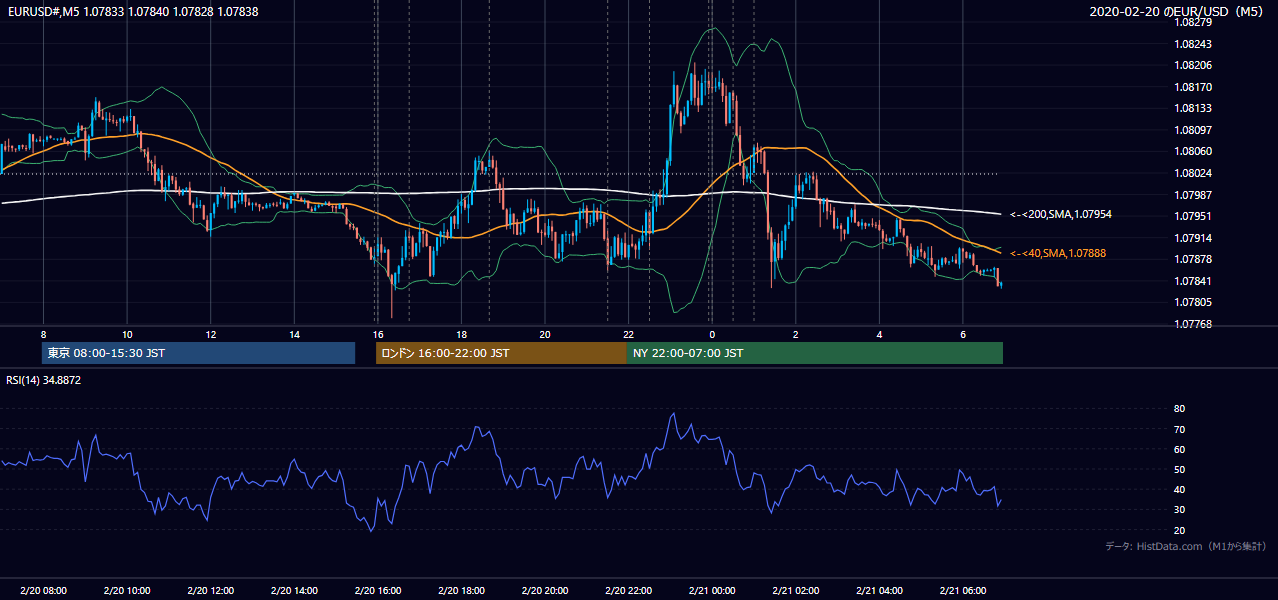This screenshot has height=600, width=1278.
Task: Click the HistData.com data source credit
Action: pyautogui.click(x=1186, y=546)
